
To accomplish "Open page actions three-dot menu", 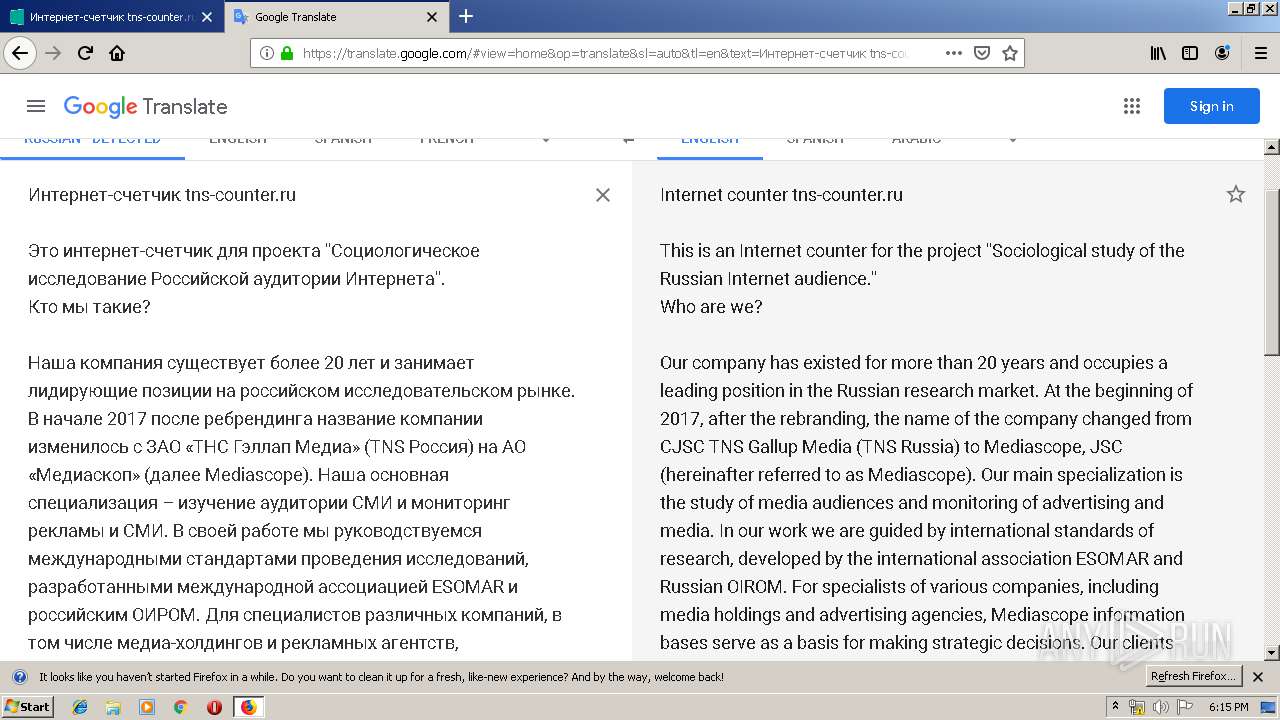I will point(954,53).
